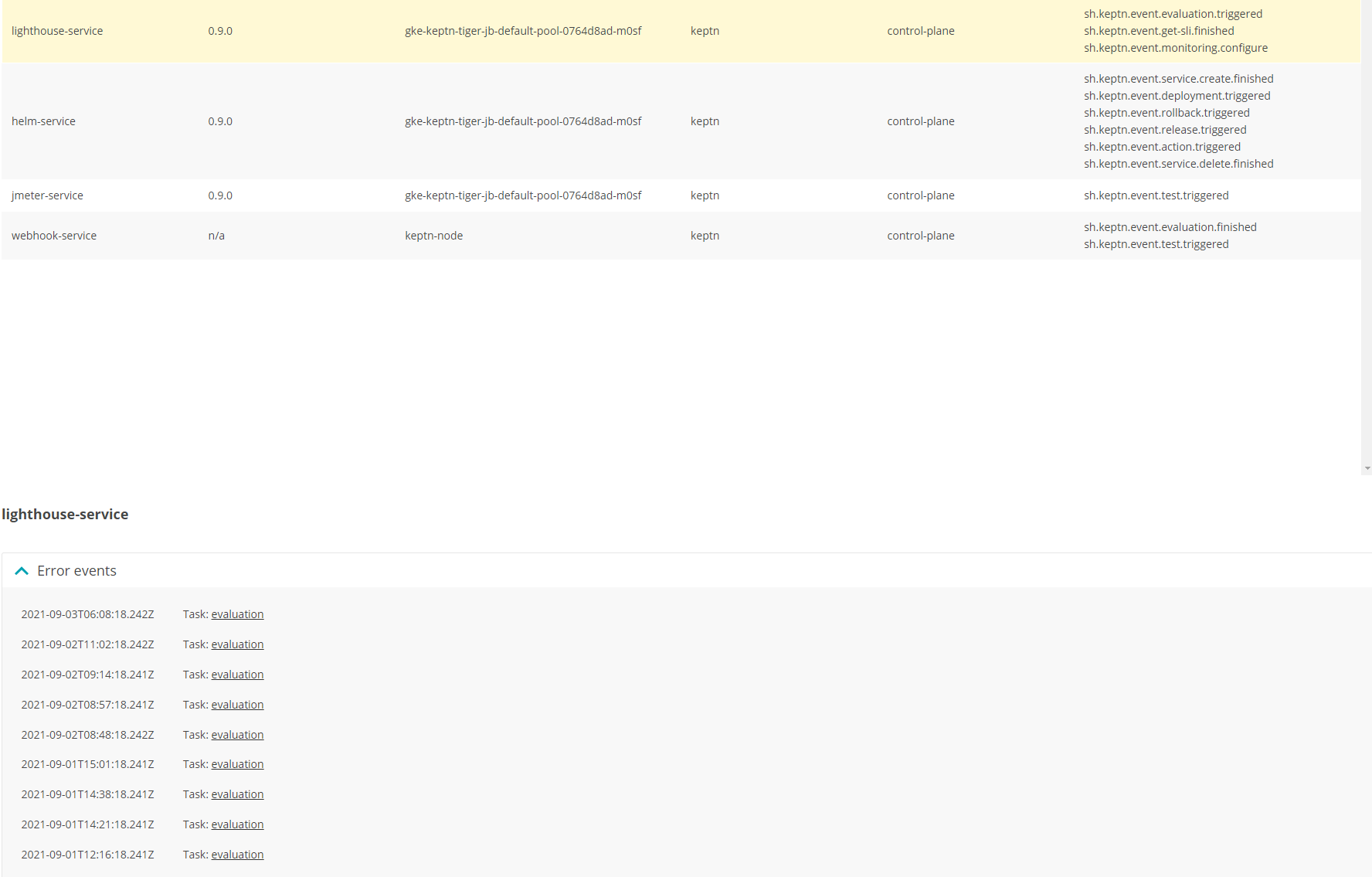Open evaluation for the 14:21 error event

[236, 824]
